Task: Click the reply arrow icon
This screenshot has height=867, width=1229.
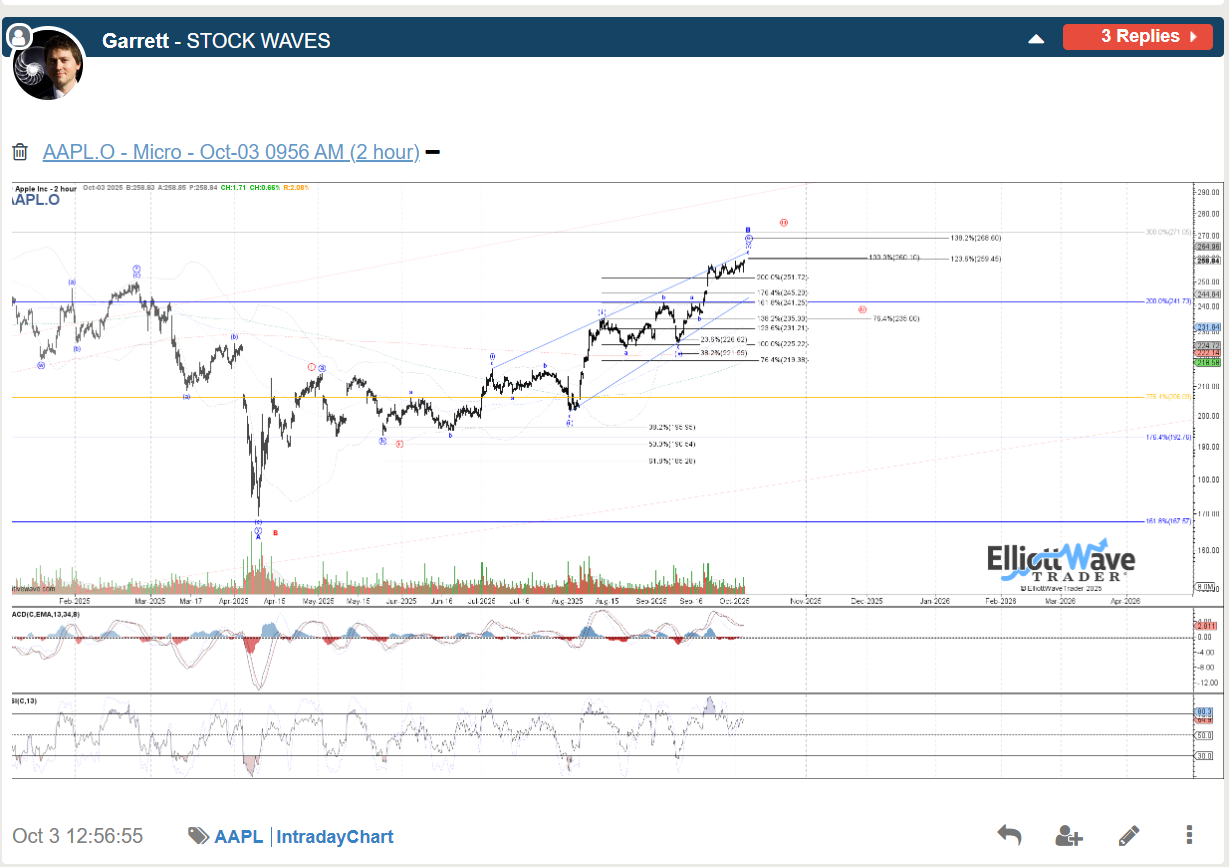Action: 1009,835
